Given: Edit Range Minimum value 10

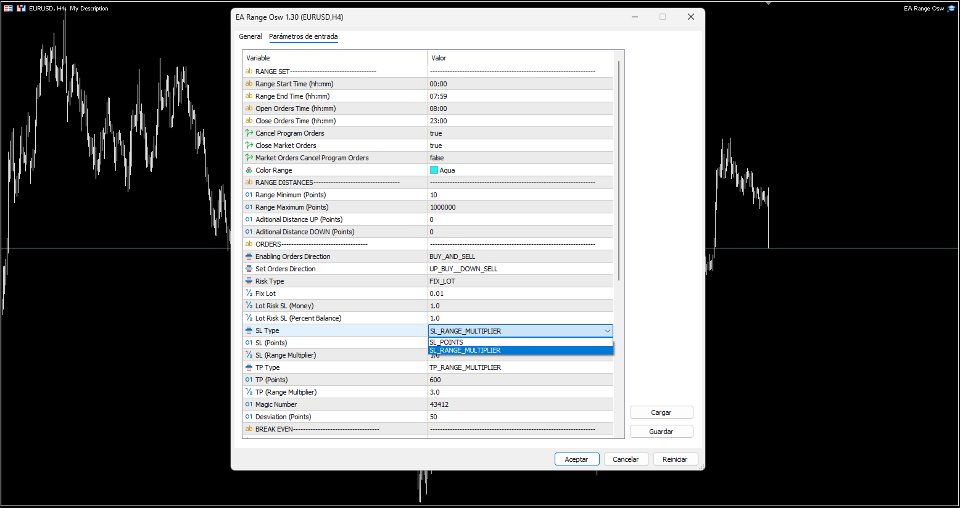Looking at the screenshot, I should tap(520, 195).
